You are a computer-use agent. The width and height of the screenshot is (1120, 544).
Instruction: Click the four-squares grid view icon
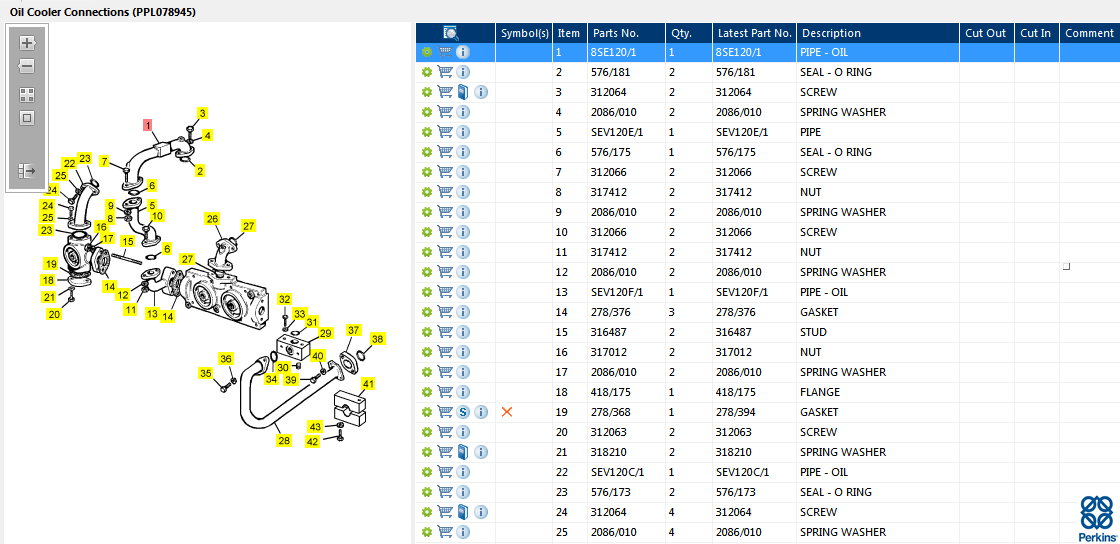(x=27, y=95)
